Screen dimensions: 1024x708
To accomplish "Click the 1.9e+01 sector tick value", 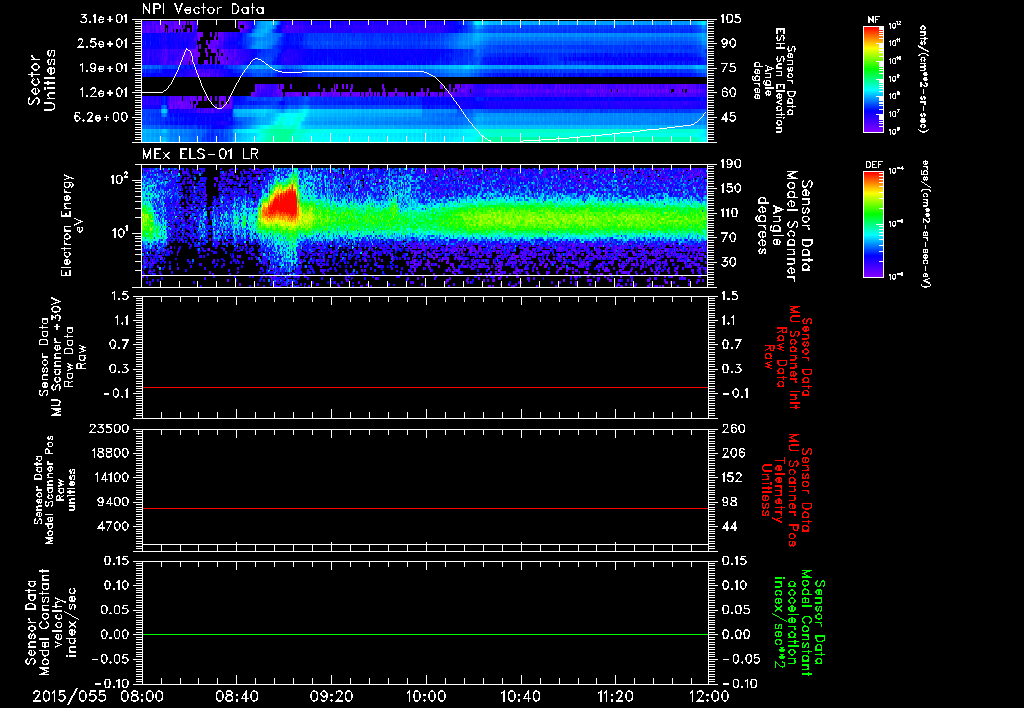I will pyautogui.click(x=104, y=68).
